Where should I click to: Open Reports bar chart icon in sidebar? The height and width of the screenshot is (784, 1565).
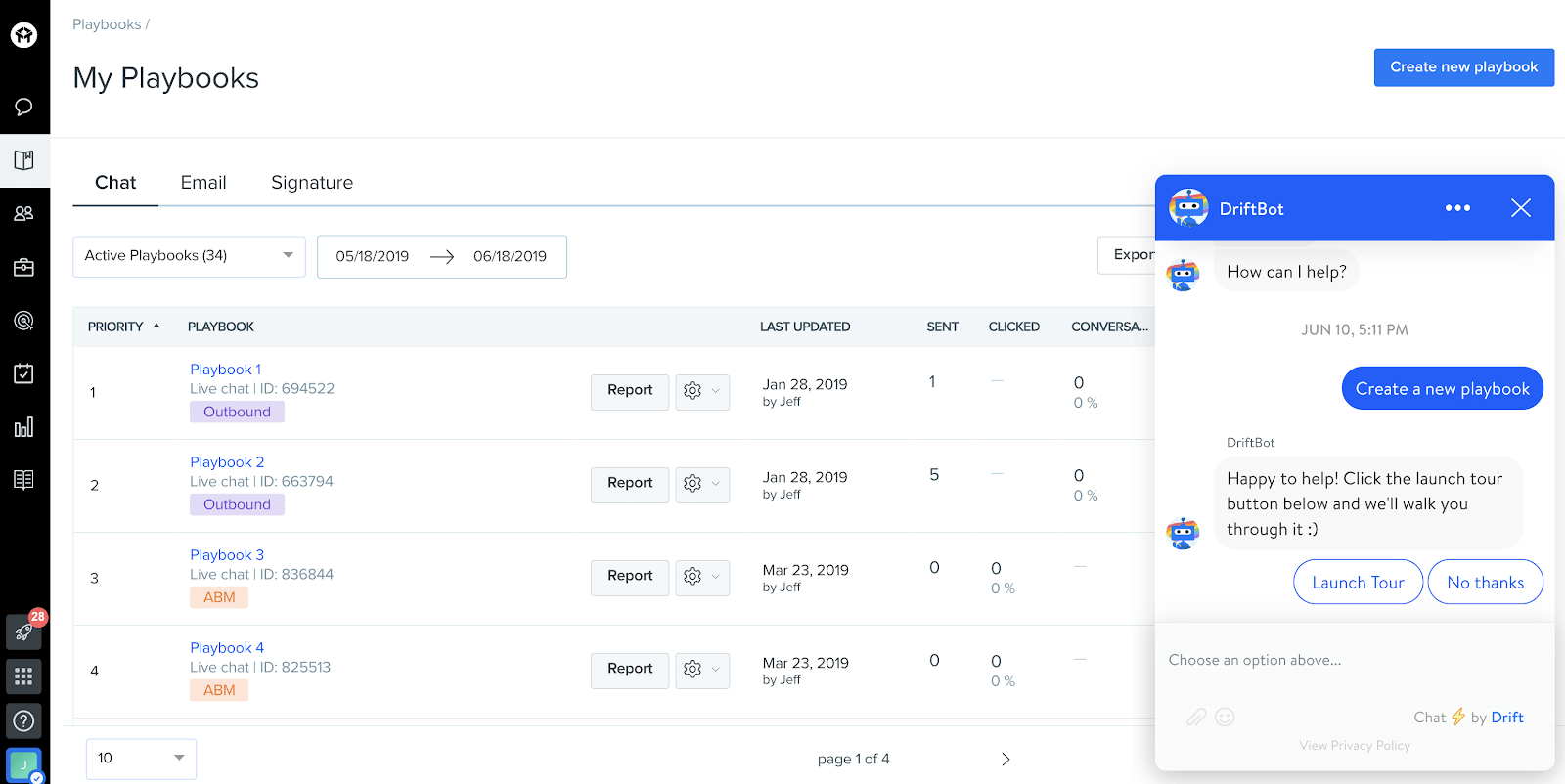tap(24, 426)
